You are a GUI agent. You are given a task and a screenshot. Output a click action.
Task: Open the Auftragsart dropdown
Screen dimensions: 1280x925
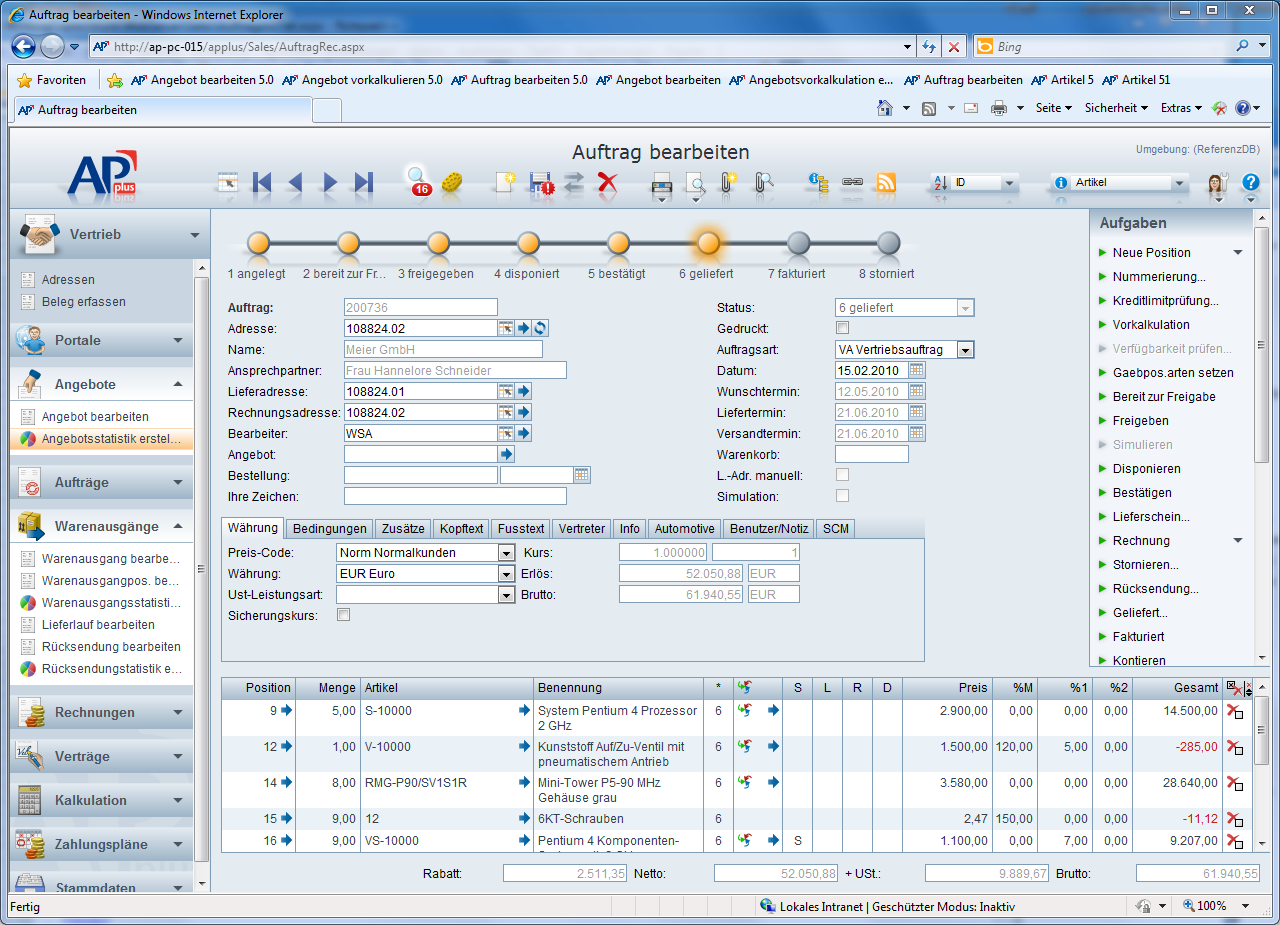click(964, 350)
